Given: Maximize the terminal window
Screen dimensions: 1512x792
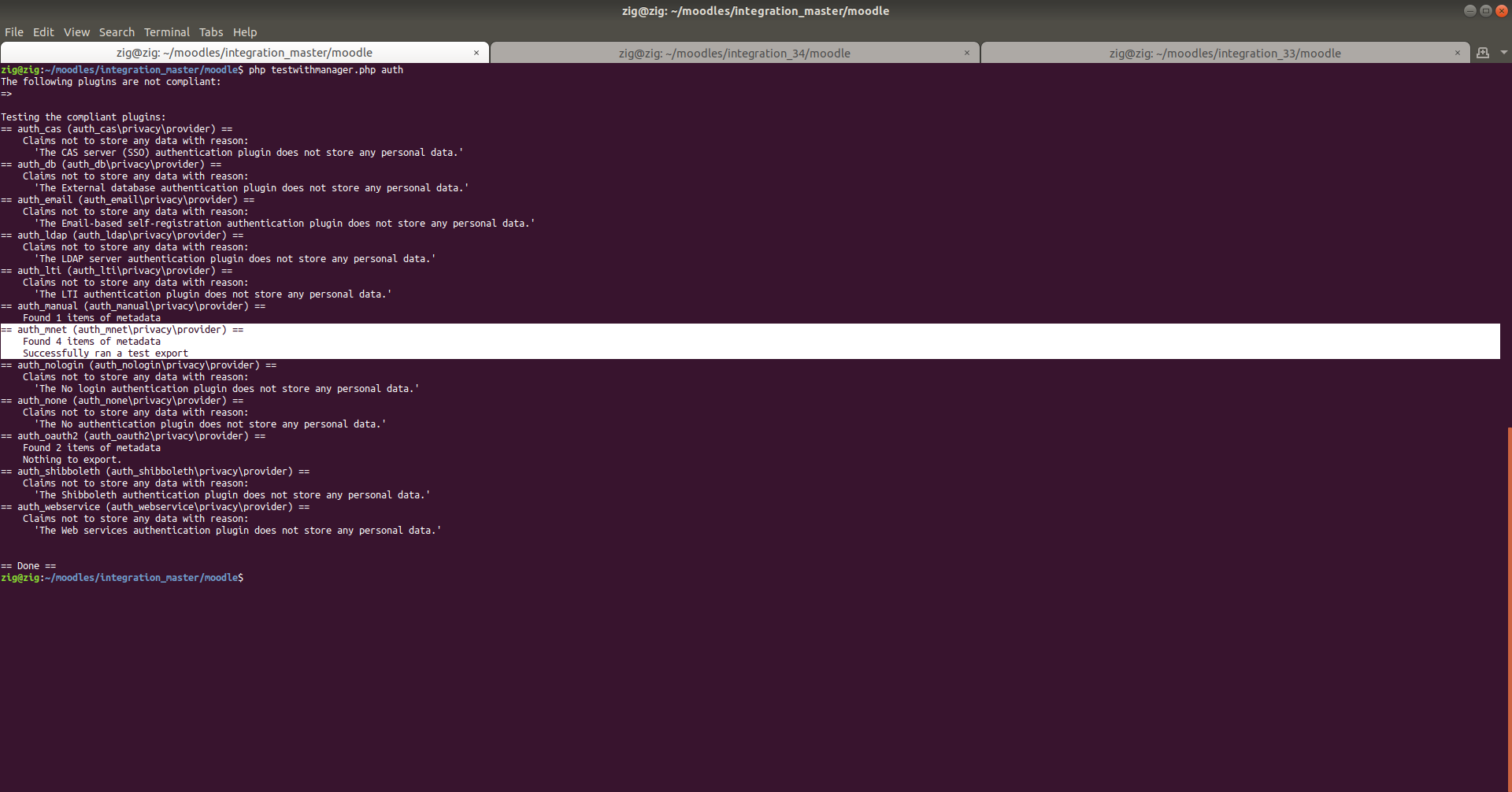Looking at the screenshot, I should [1486, 10].
